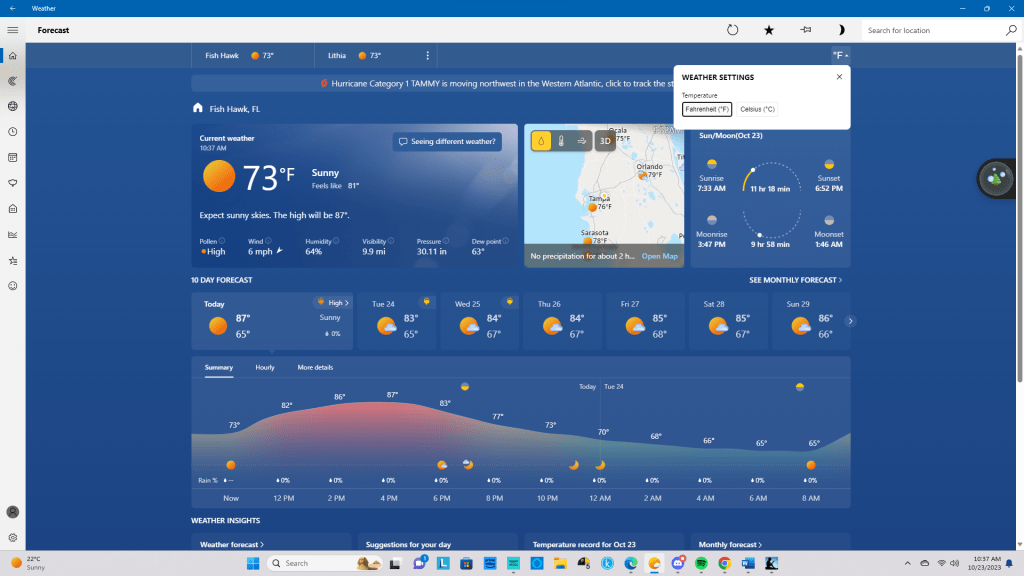Switch to the Hourly tab
This screenshot has height=576, width=1024.
(x=265, y=368)
